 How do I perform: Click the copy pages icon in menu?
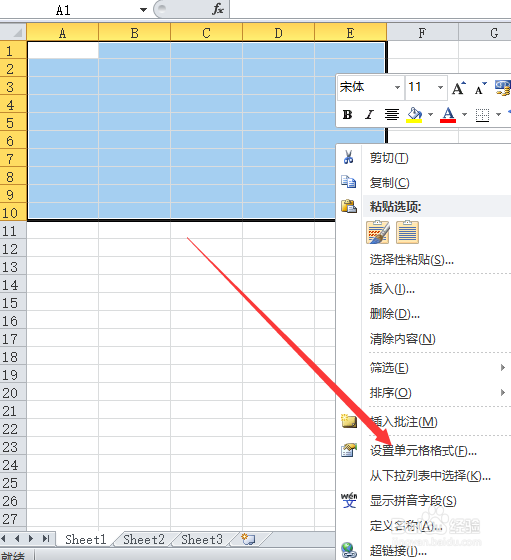(x=349, y=182)
